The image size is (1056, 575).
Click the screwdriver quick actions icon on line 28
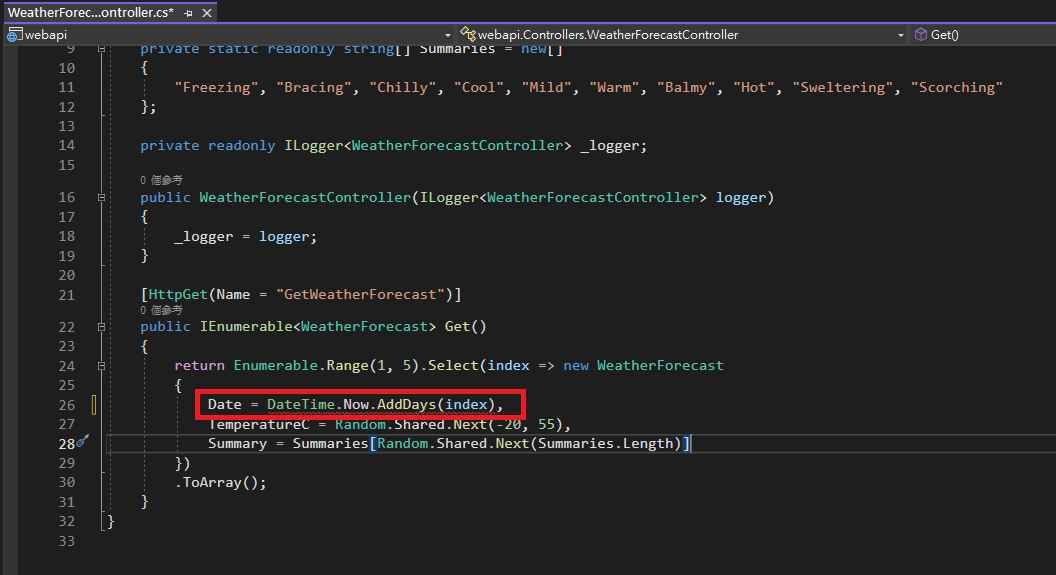[x=83, y=442]
